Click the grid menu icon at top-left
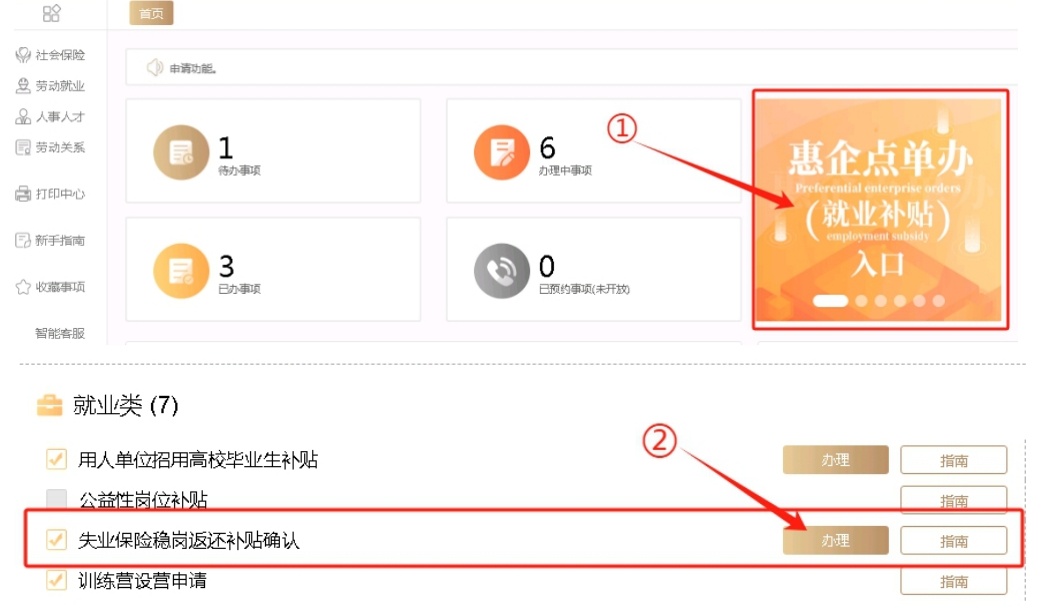This screenshot has height=615, width=1041. [x=51, y=13]
